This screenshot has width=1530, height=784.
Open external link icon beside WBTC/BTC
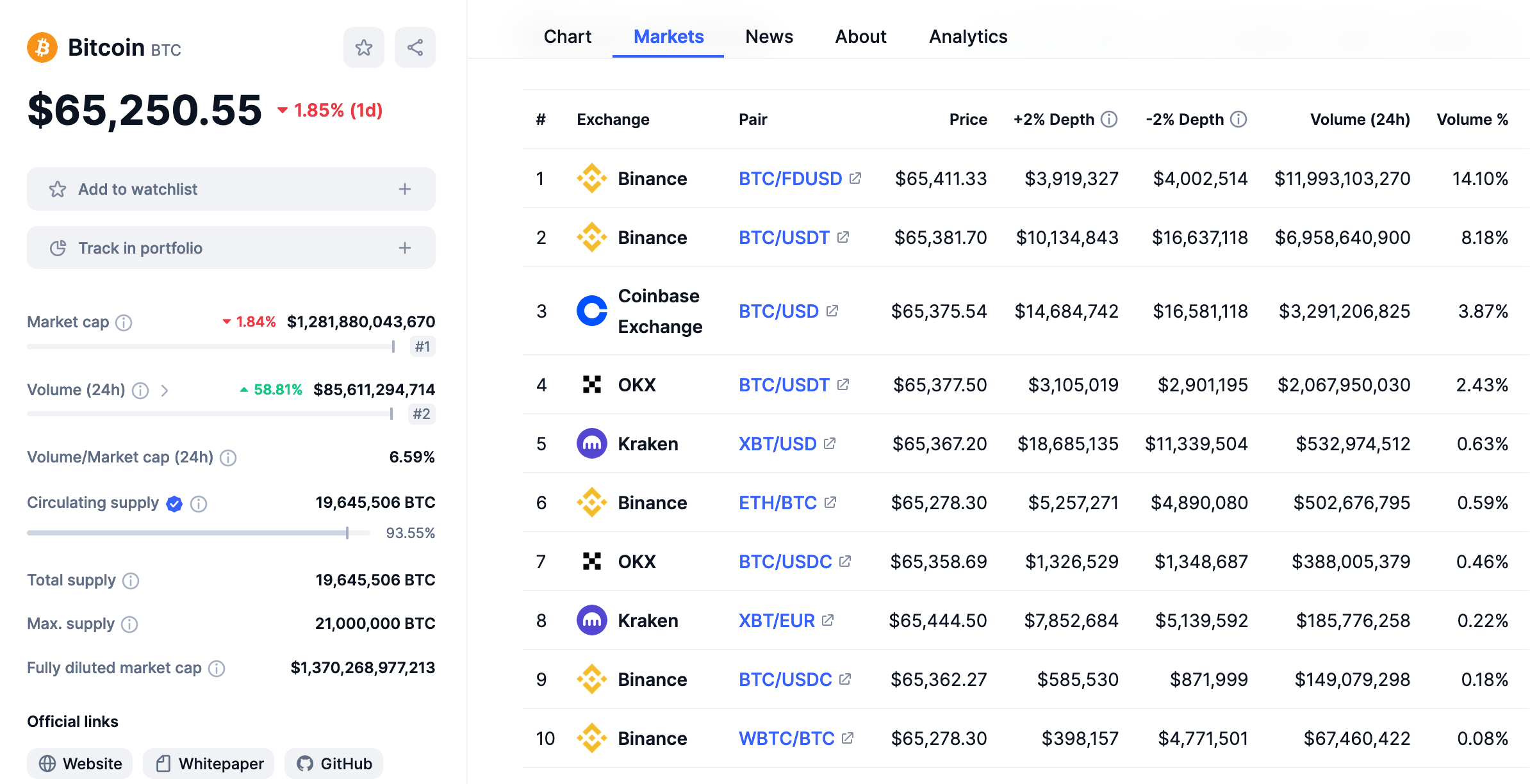(x=848, y=738)
